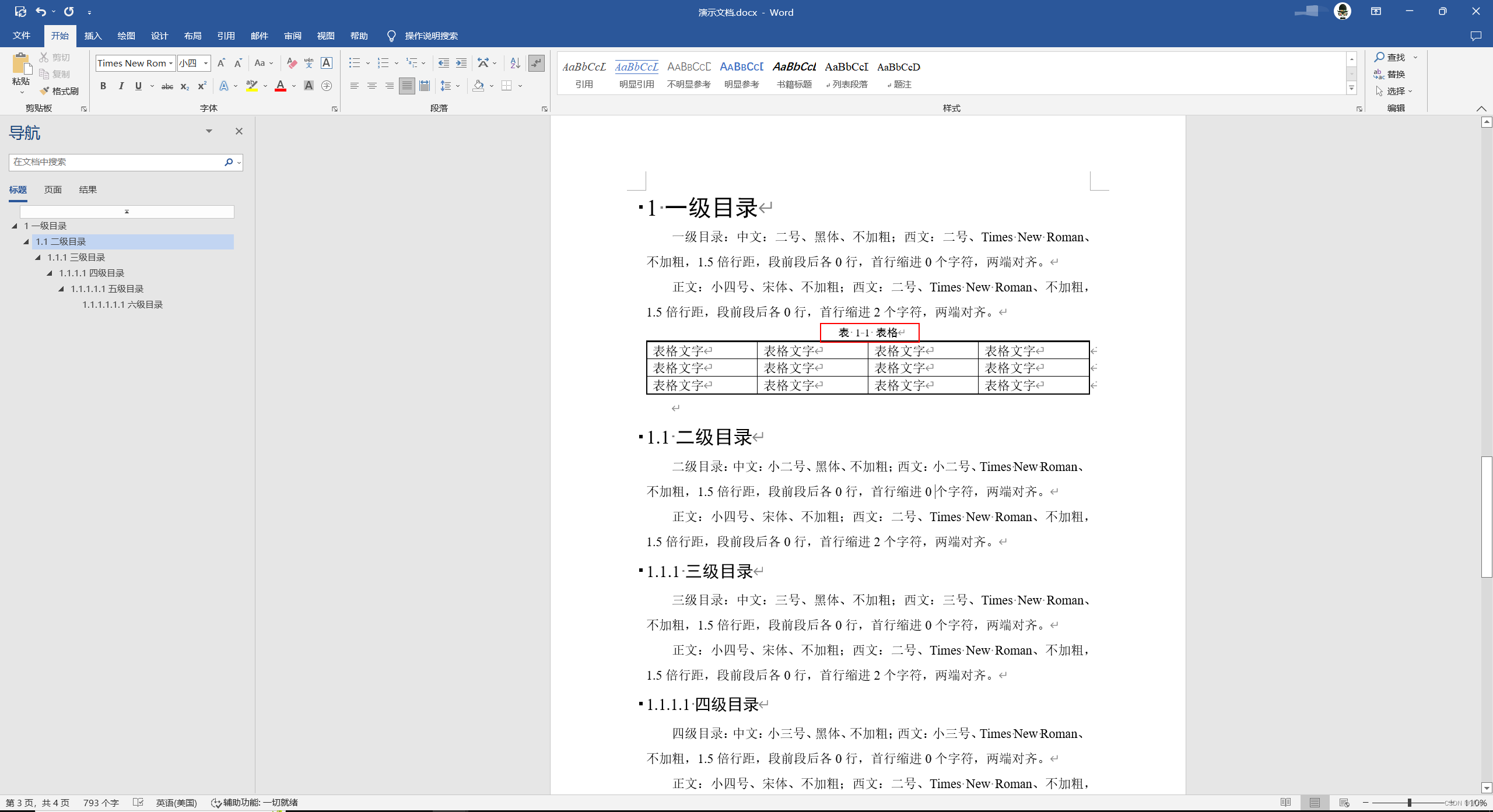The image size is (1493, 812).
Task: Apply the red font color swatch
Action: [x=281, y=86]
